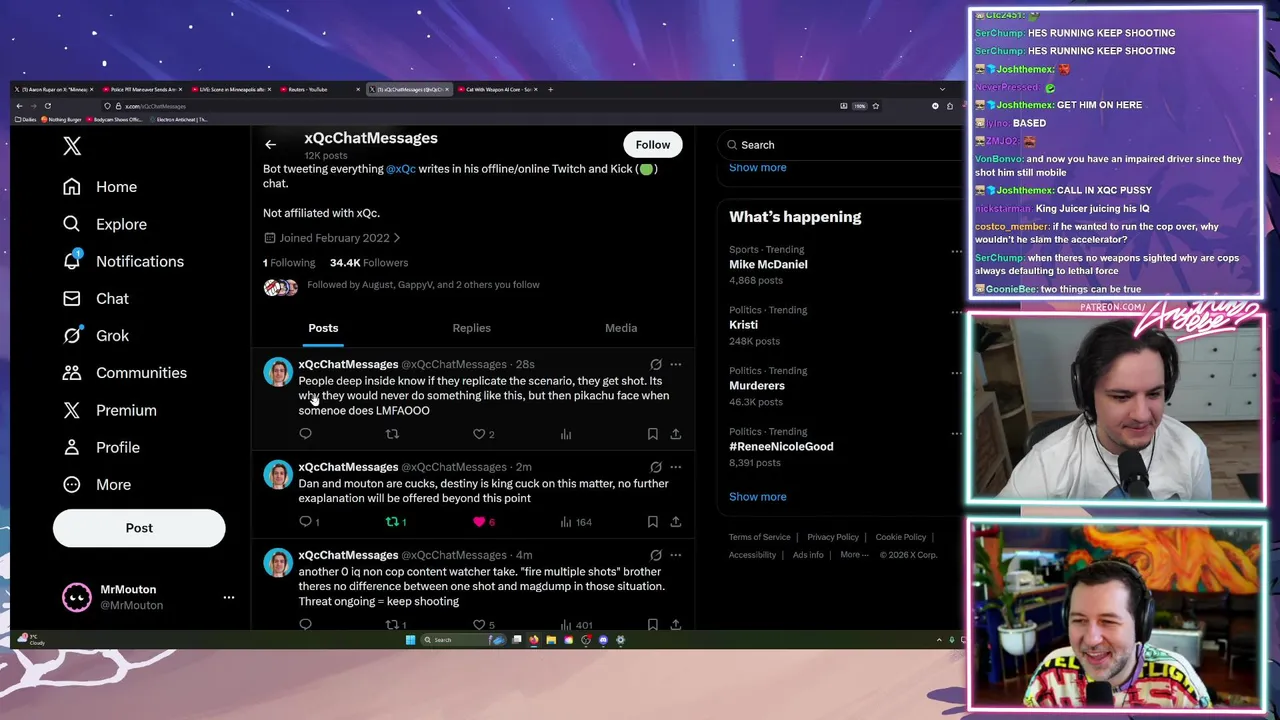Select the Replies tab
Image resolution: width=1280 pixels, height=720 pixels.
[471, 328]
